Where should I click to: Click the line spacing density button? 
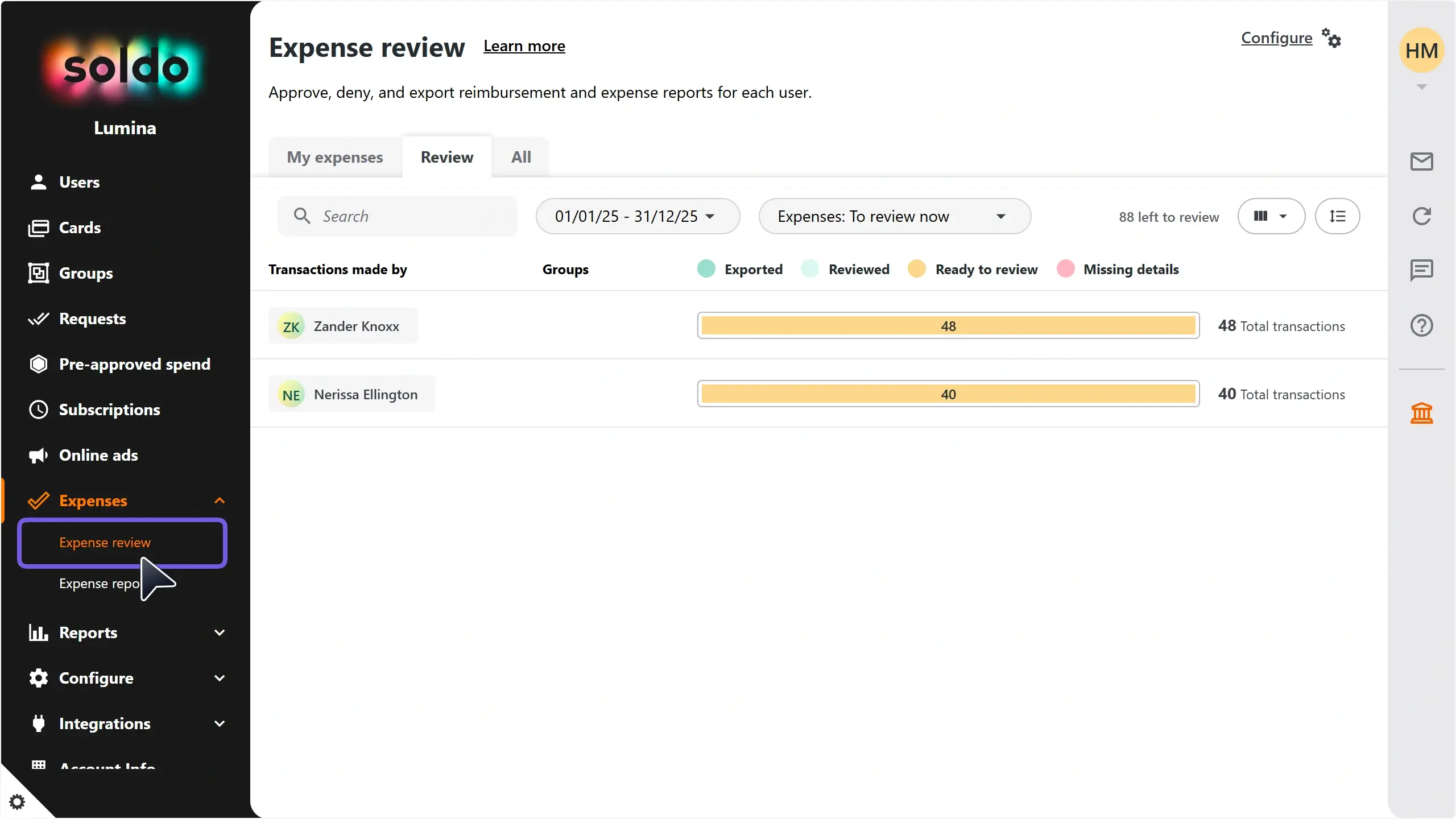pyautogui.click(x=1337, y=216)
